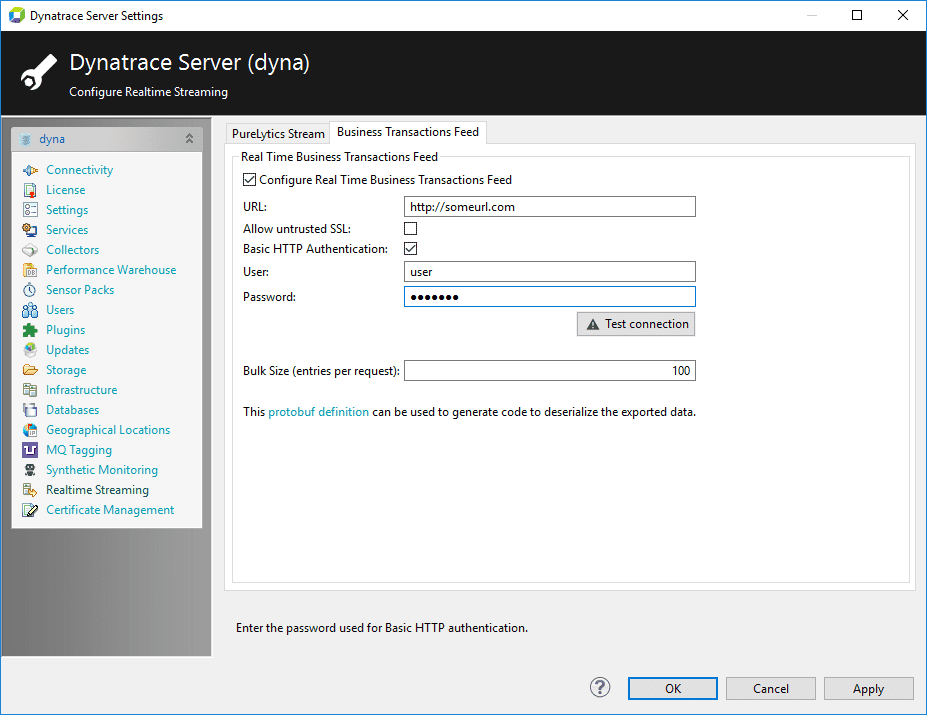The image size is (927, 715).
Task: Switch to the PureLytics Stream tab
Action: click(x=278, y=134)
